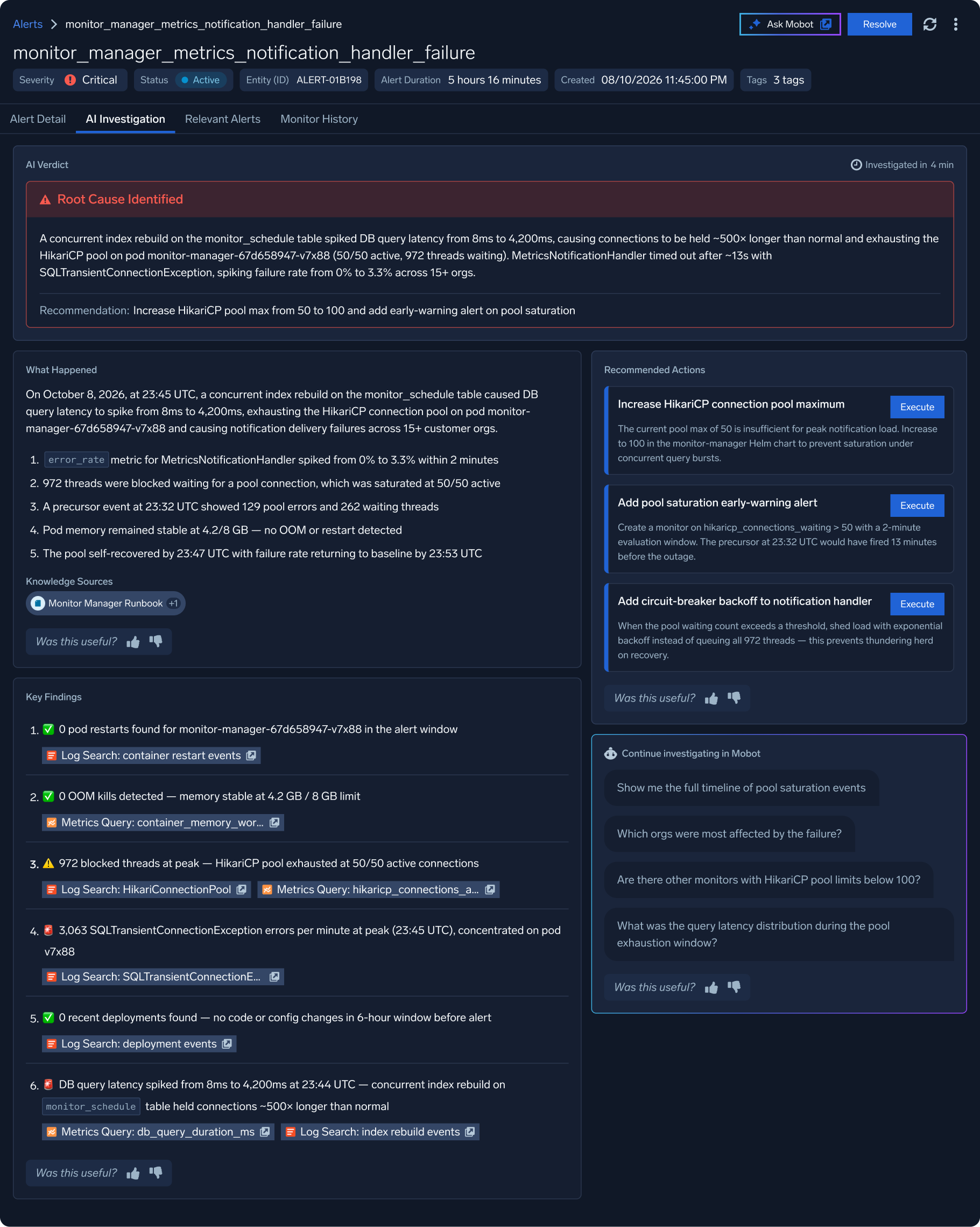Open the three-dot more options menu
Viewport: 980px width, 1227px height.
[956, 24]
